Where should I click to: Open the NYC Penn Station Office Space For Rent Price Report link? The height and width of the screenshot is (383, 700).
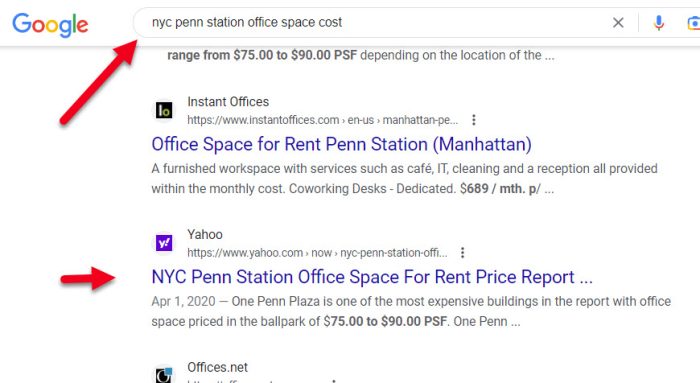[x=372, y=277]
